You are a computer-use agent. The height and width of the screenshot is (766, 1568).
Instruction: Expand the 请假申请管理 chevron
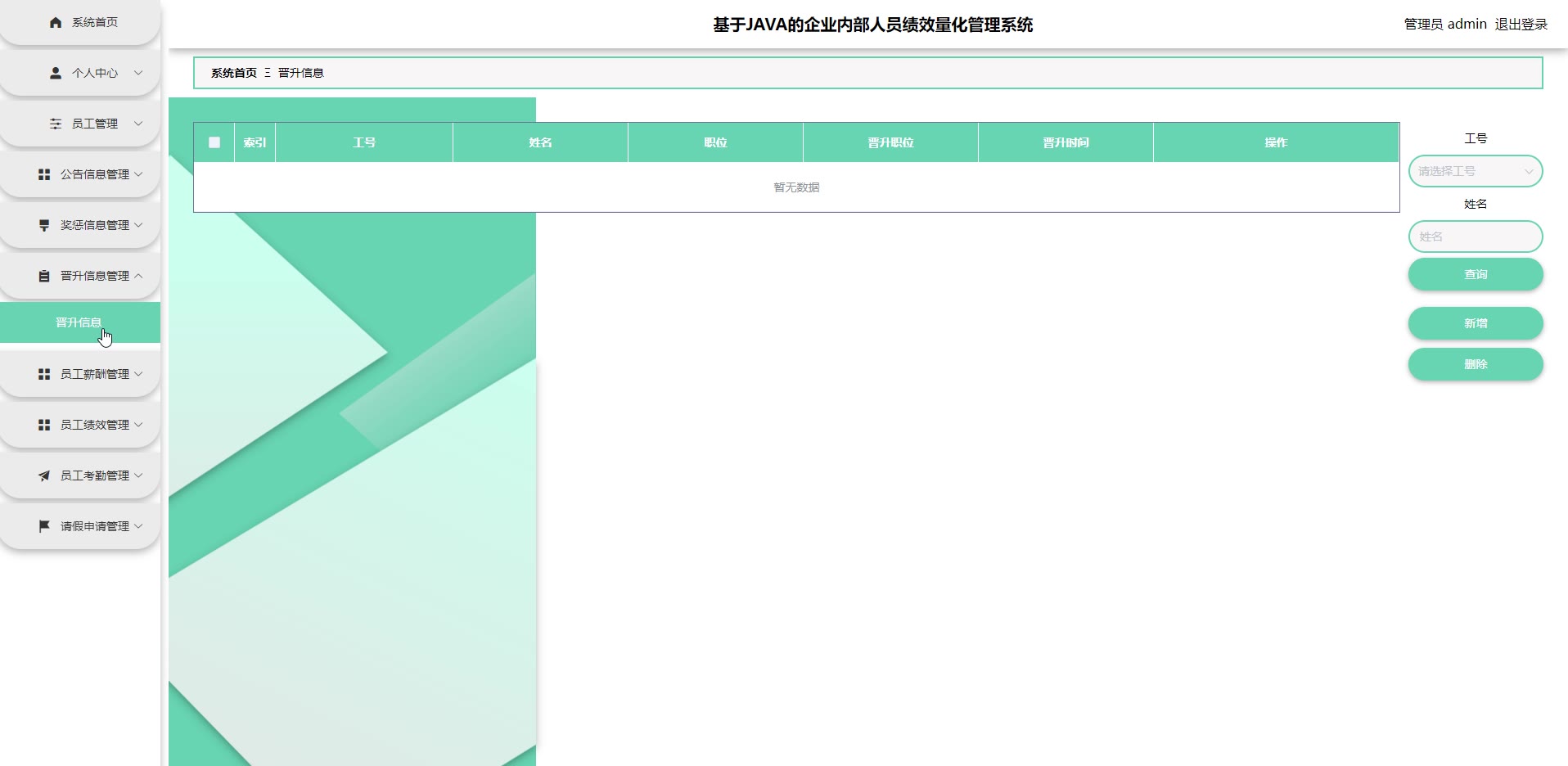(138, 526)
